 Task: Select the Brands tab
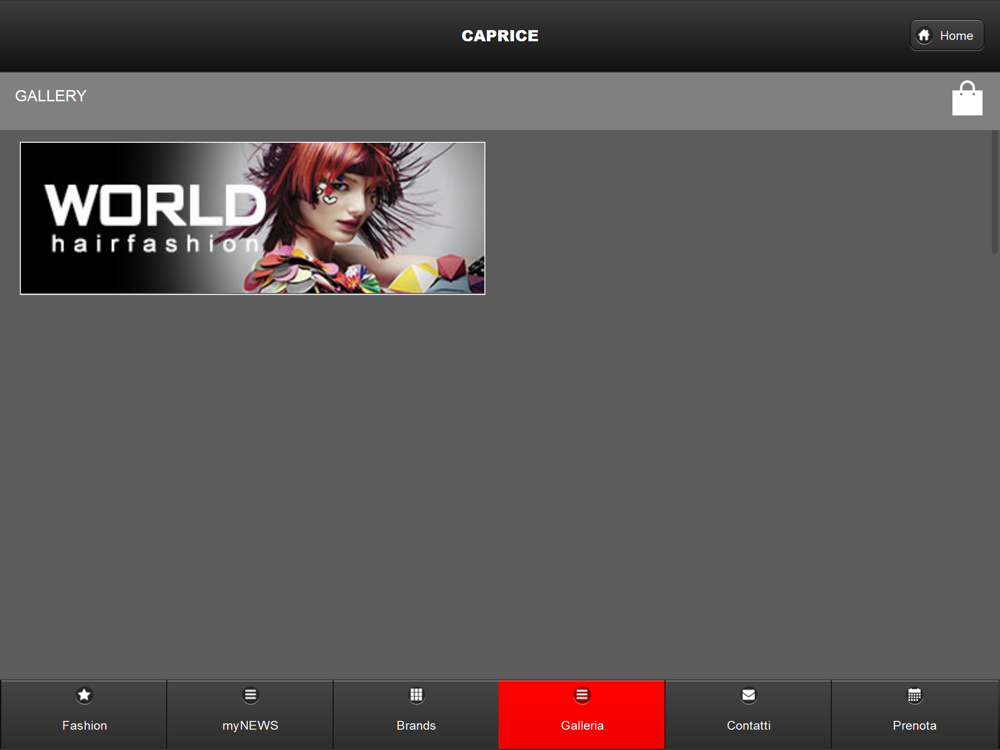tap(416, 714)
